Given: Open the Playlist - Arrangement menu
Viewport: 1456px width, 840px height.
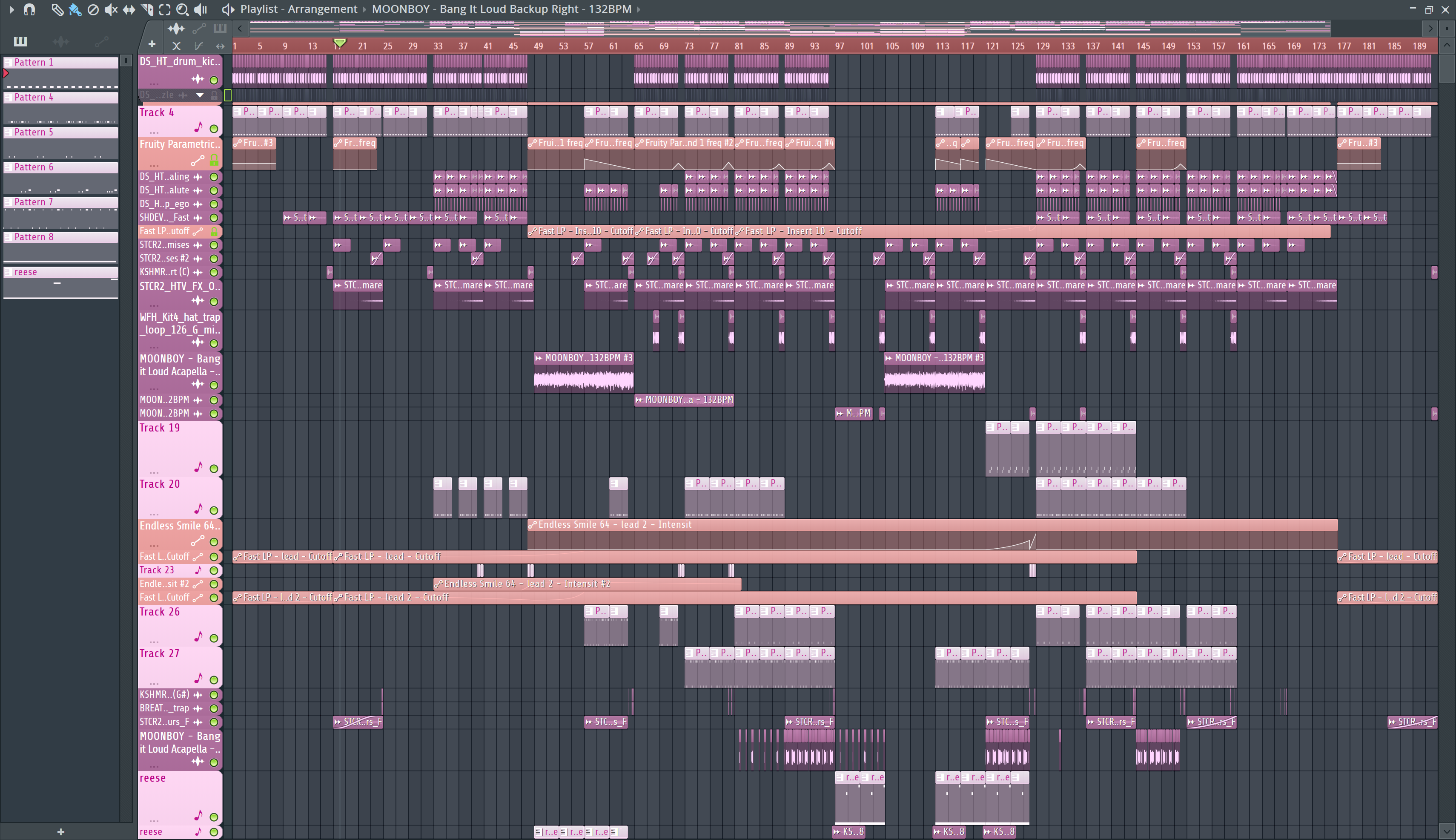Looking at the screenshot, I should point(299,9).
